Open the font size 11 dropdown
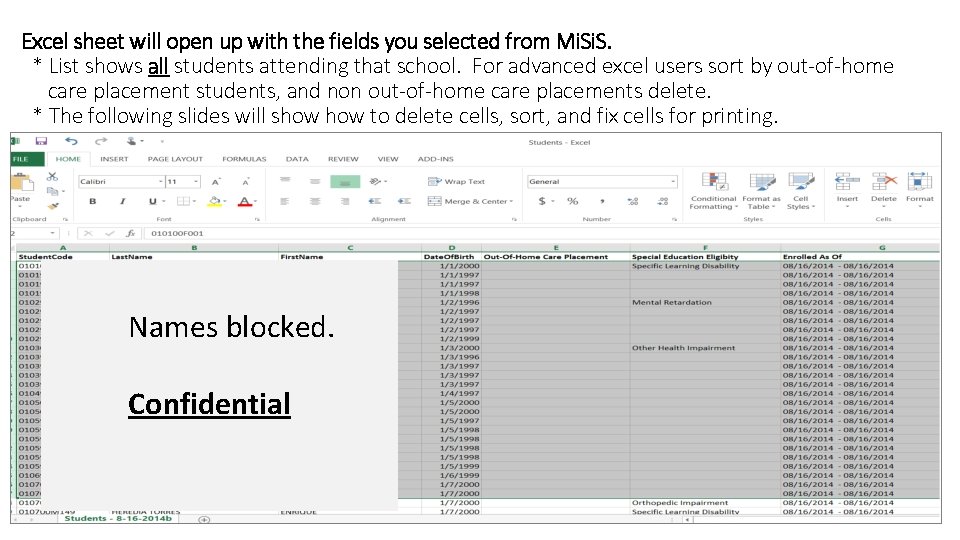The image size is (960, 540). [x=196, y=181]
